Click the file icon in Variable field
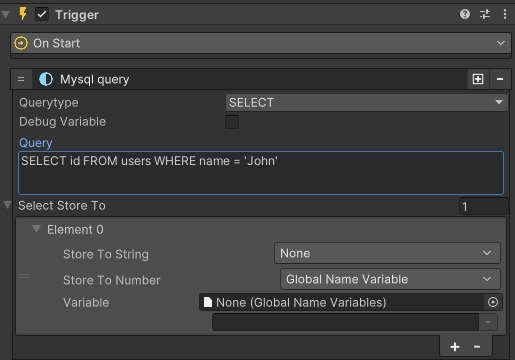Screen dimensions: 515x360 (x=208, y=302)
